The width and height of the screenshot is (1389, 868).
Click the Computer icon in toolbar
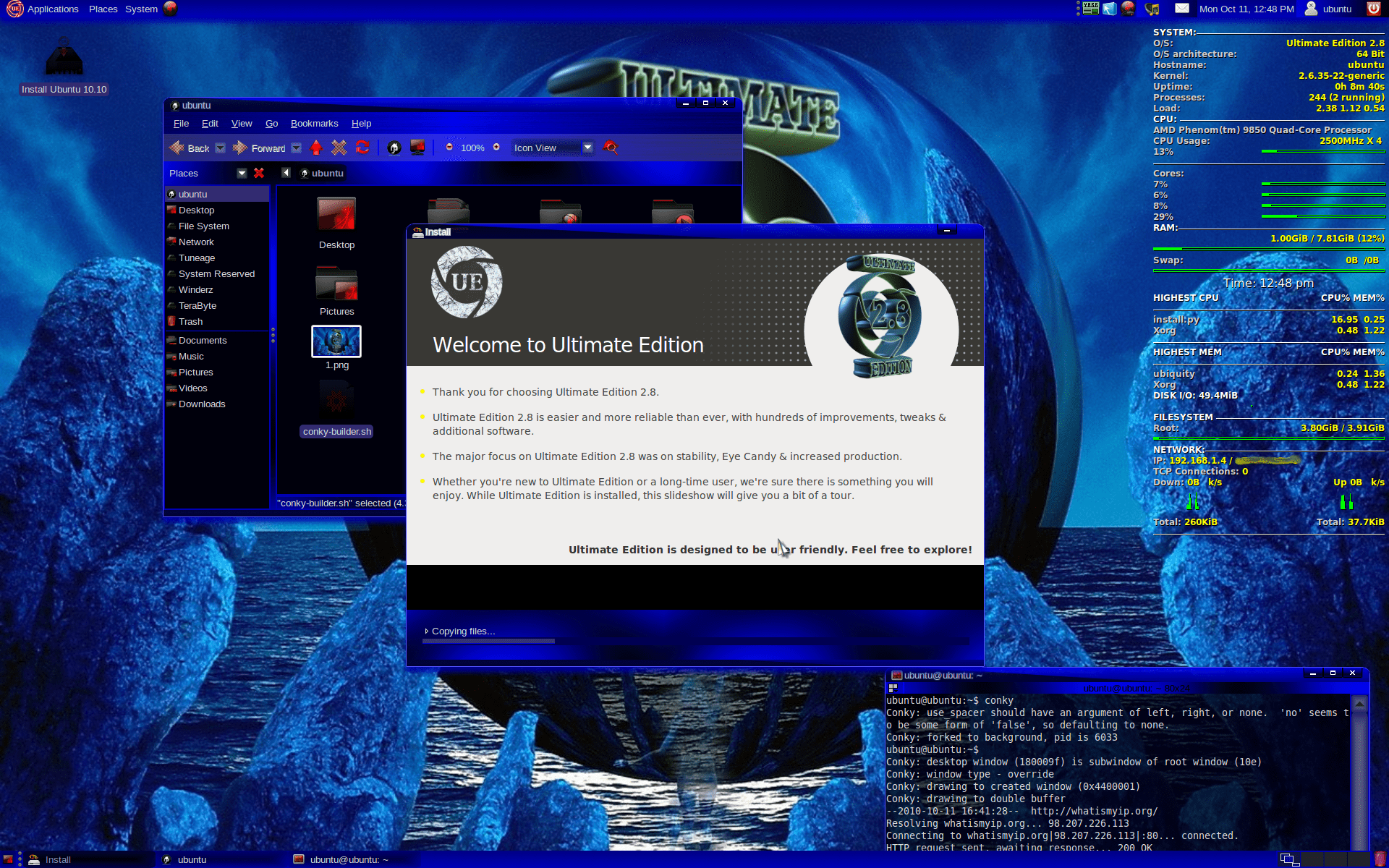click(x=417, y=148)
